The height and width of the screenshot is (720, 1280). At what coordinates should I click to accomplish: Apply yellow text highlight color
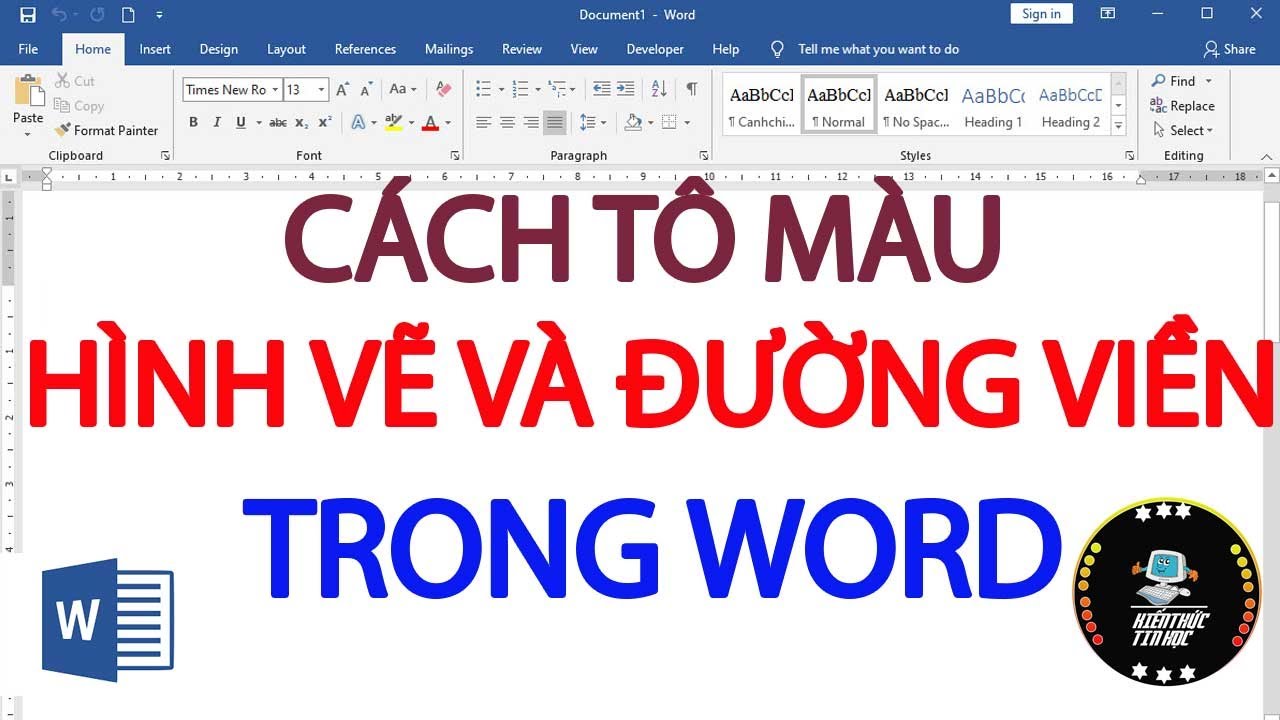coord(393,122)
